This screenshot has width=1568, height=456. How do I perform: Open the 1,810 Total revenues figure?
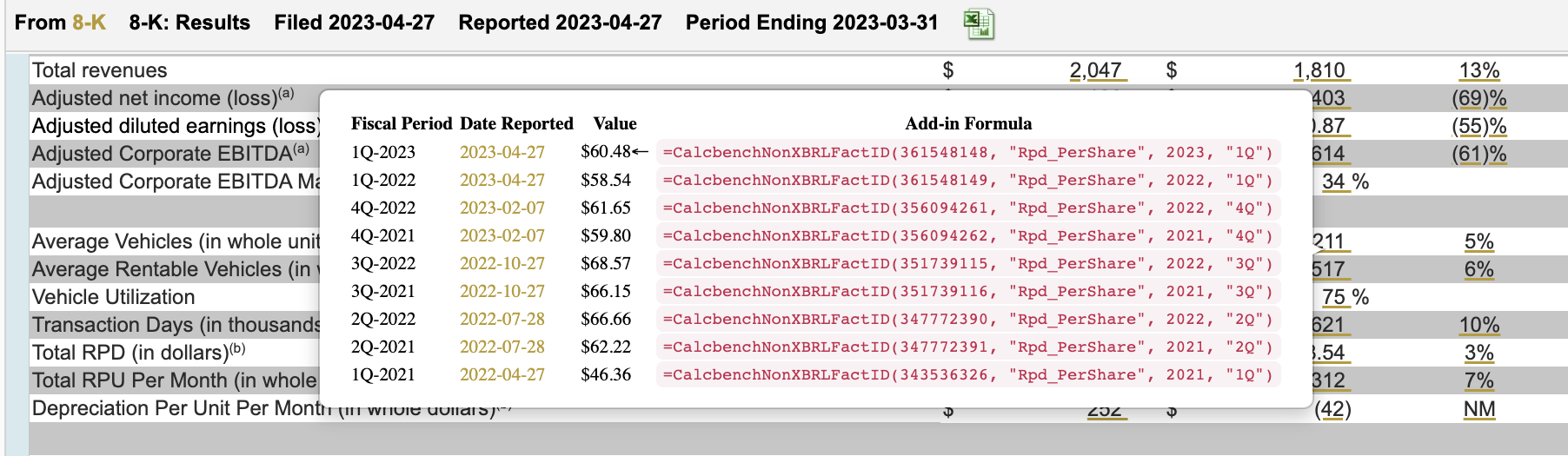(x=1319, y=70)
